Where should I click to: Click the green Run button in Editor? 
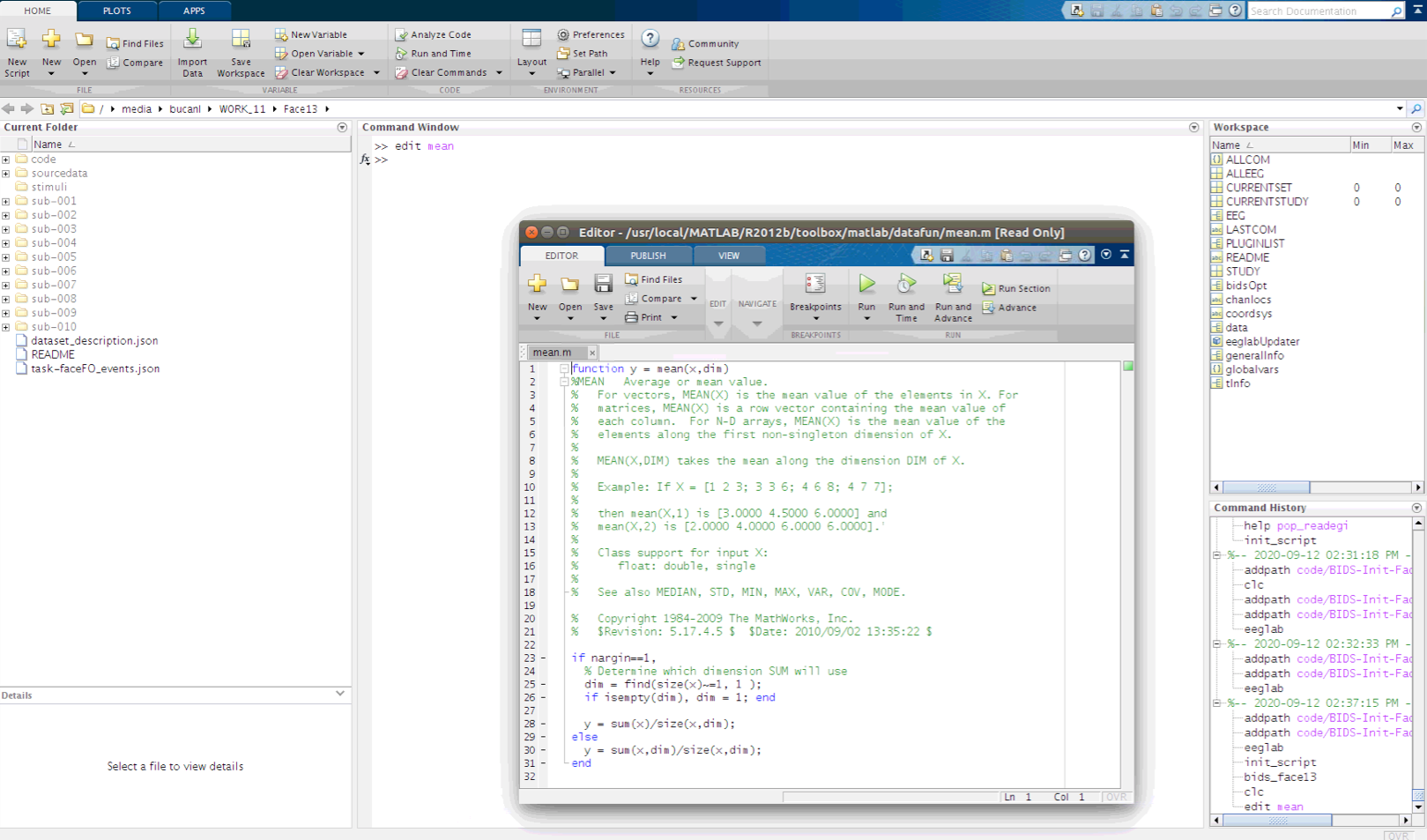(866, 284)
